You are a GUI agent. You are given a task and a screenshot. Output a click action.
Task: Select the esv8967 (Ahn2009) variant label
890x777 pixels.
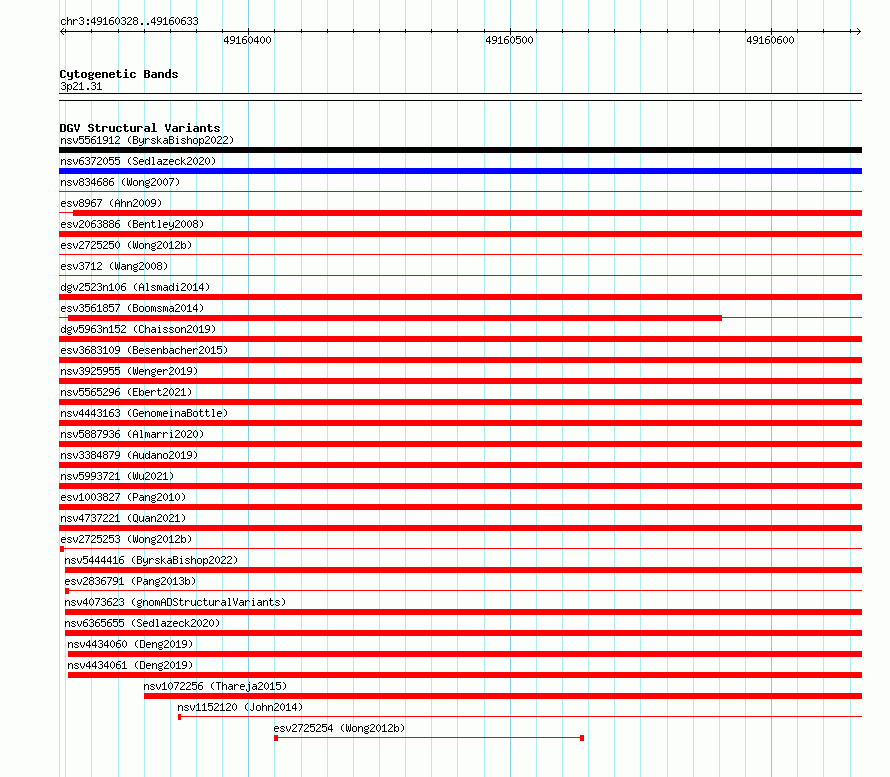tap(111, 203)
